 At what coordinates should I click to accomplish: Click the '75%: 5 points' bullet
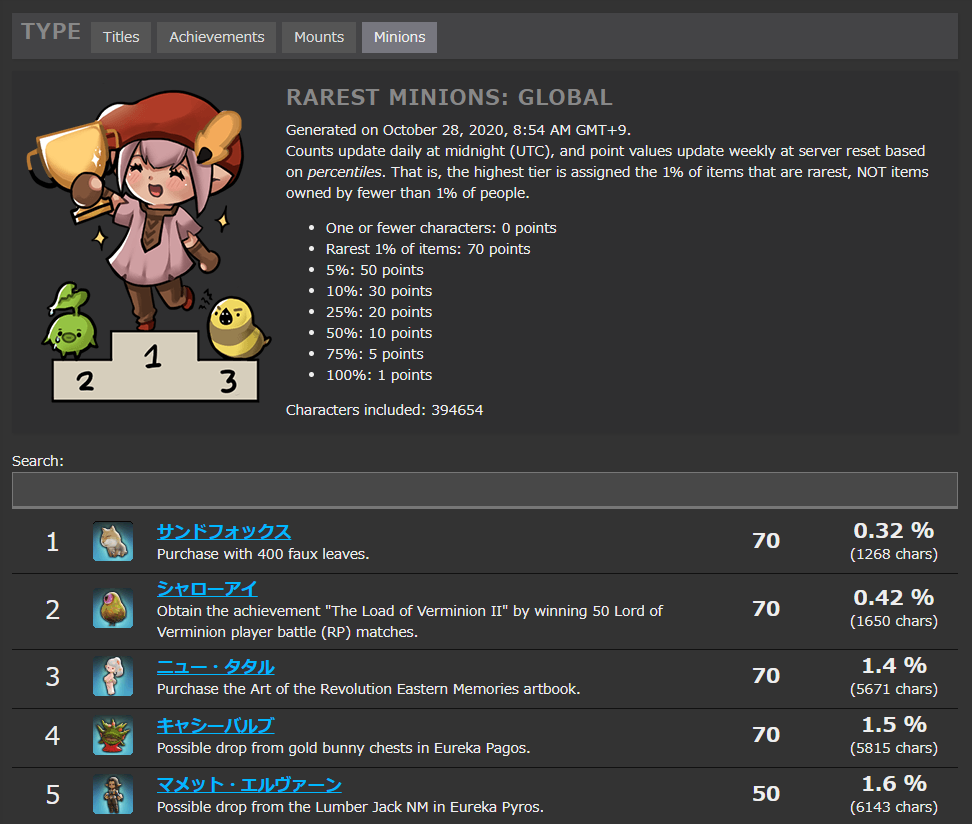375,354
